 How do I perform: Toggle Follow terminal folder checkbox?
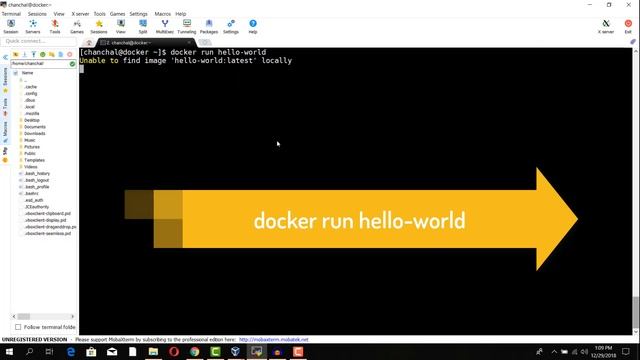18,327
